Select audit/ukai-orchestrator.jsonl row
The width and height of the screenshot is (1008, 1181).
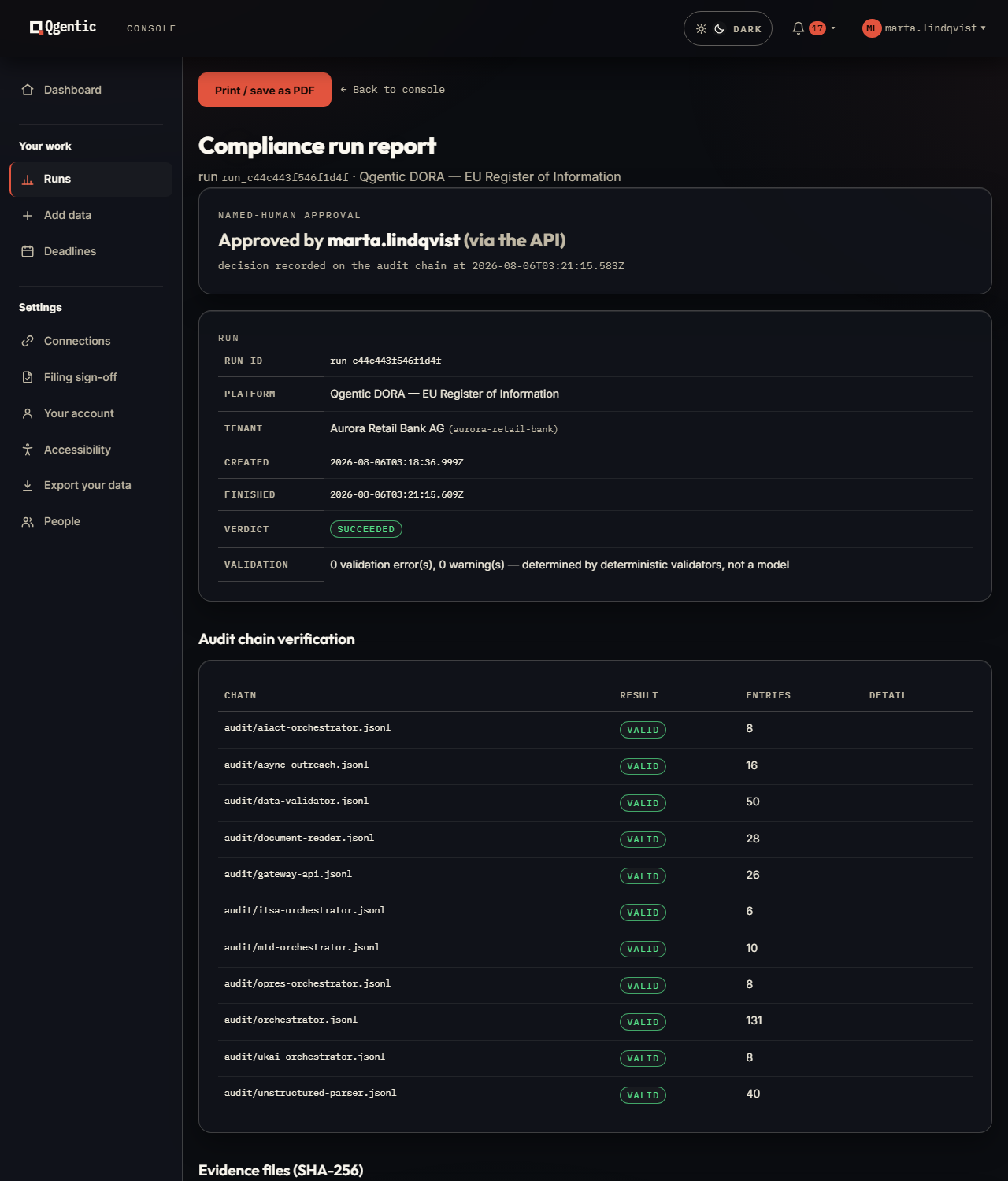point(595,1058)
